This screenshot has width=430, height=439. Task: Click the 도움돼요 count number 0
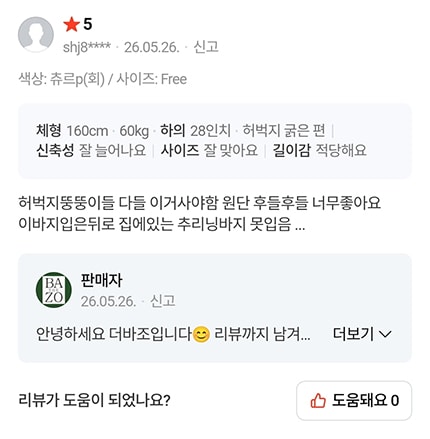point(395,400)
